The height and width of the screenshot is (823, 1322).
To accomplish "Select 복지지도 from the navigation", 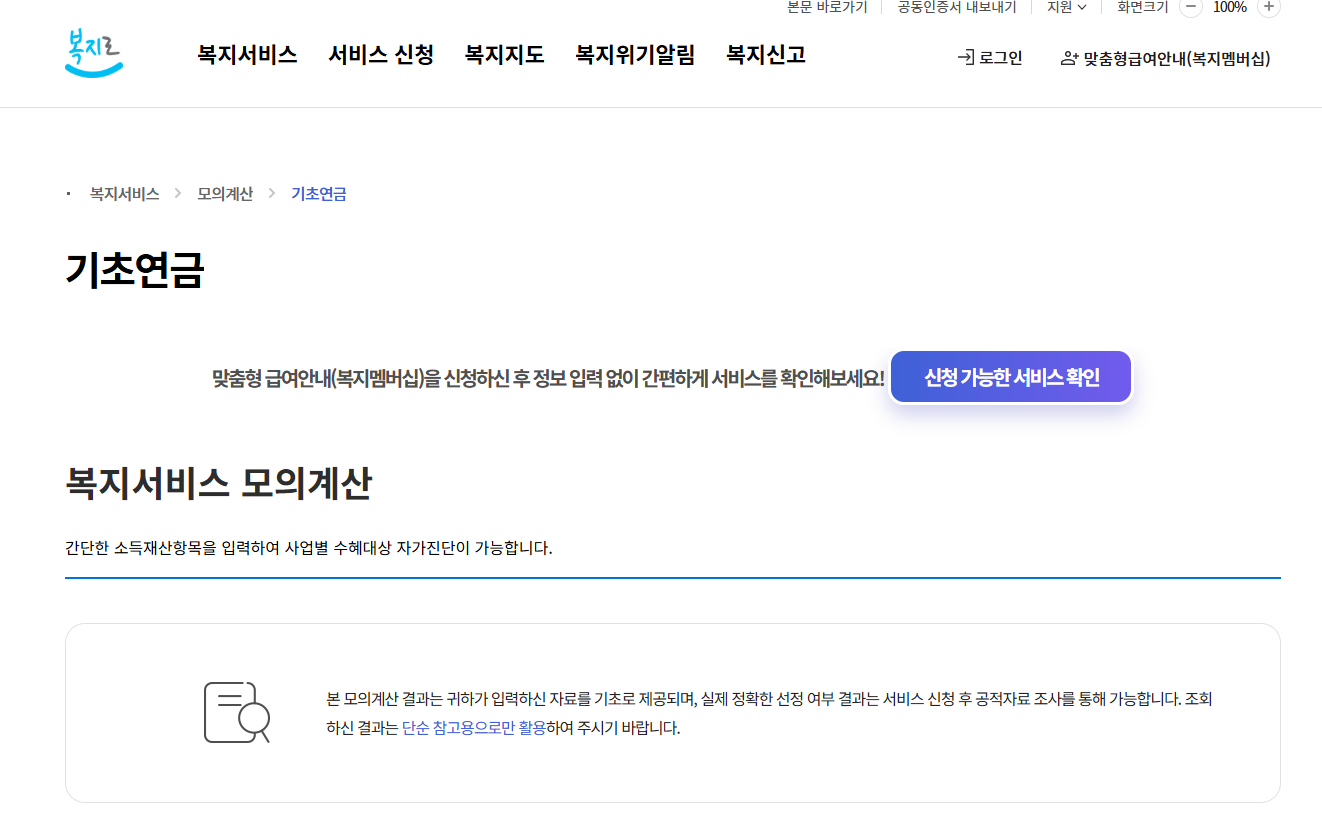I will [x=504, y=55].
